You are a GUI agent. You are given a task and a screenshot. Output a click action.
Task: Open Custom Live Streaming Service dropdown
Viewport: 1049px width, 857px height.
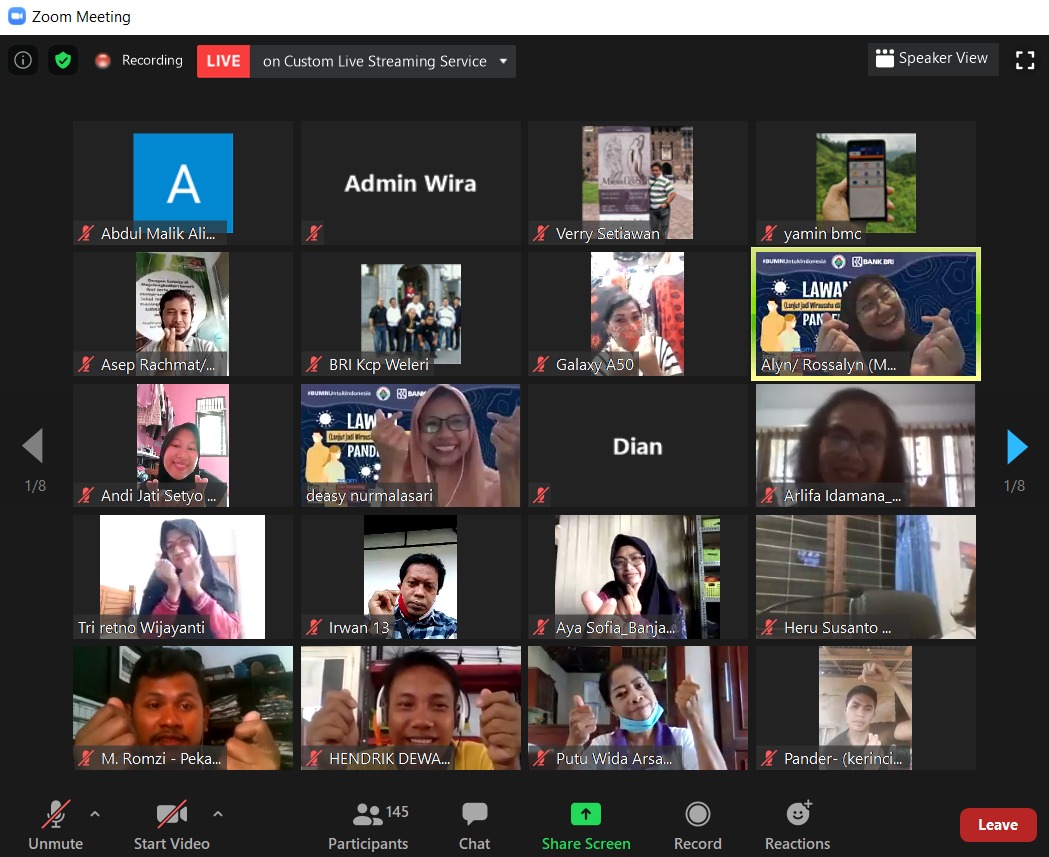point(503,61)
